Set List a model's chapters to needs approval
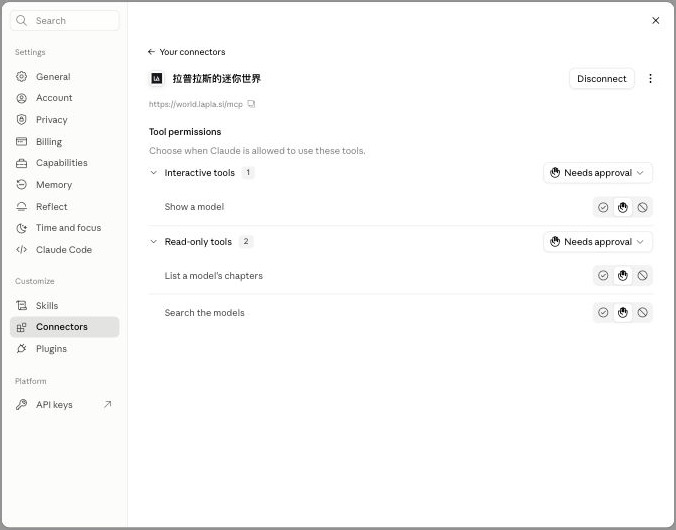 tap(623, 276)
